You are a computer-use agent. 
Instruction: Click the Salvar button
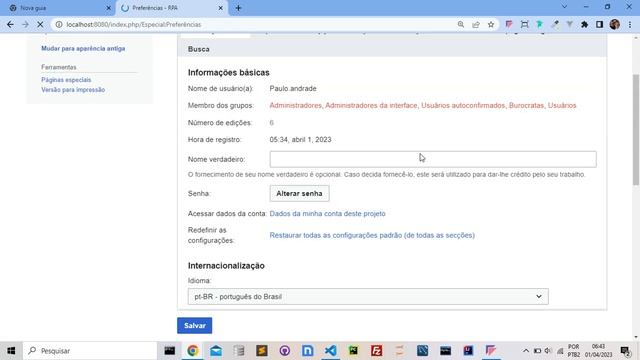195,325
